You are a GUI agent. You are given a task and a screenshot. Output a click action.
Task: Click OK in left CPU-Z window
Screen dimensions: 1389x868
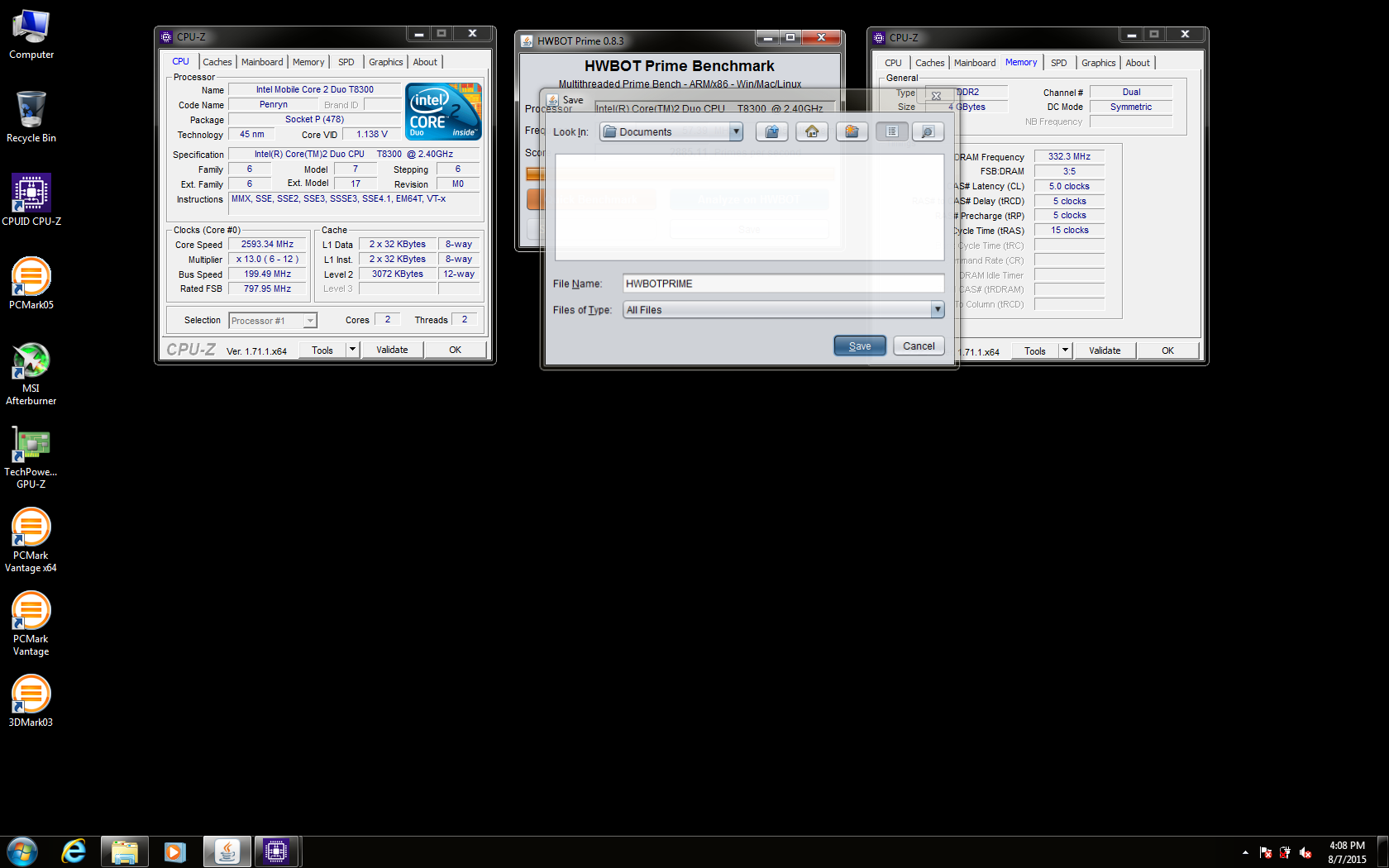click(455, 350)
